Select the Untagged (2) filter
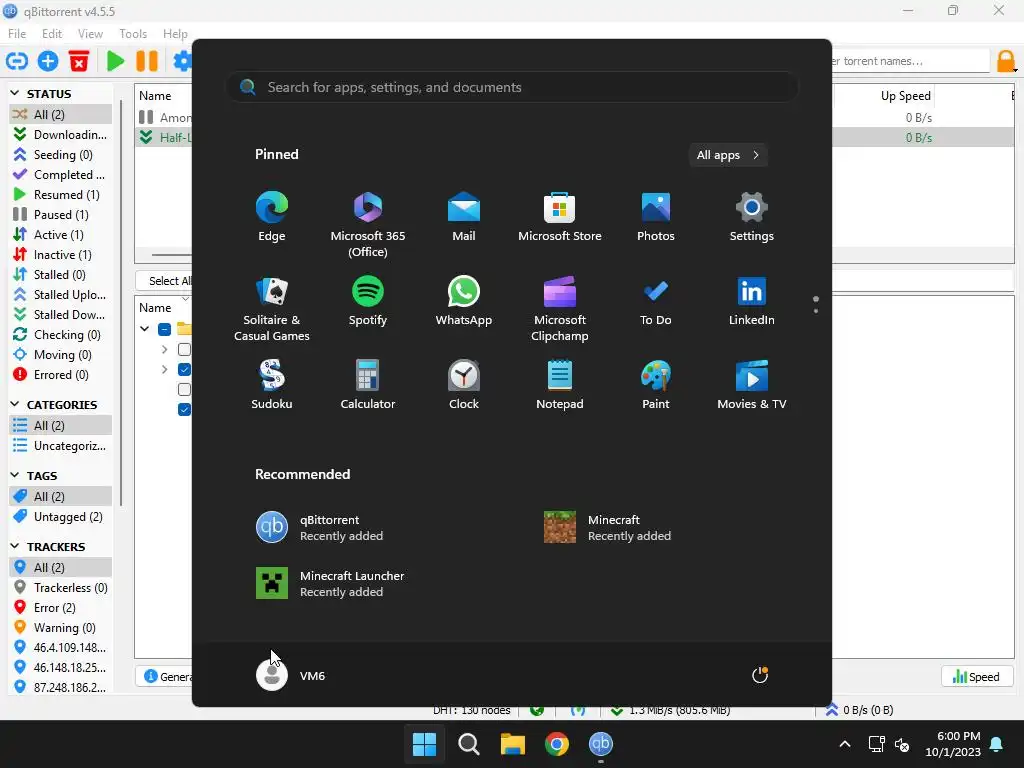The height and width of the screenshot is (768, 1024). pos(61,517)
